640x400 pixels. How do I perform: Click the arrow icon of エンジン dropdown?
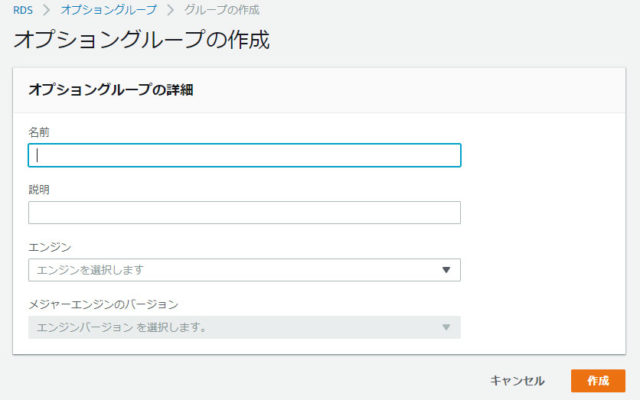pyautogui.click(x=446, y=270)
